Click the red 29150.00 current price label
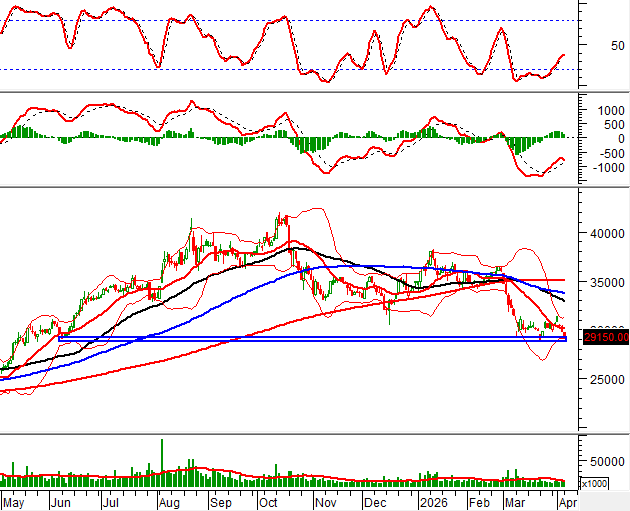Image resolution: width=630 pixels, height=511 pixels. (603, 337)
